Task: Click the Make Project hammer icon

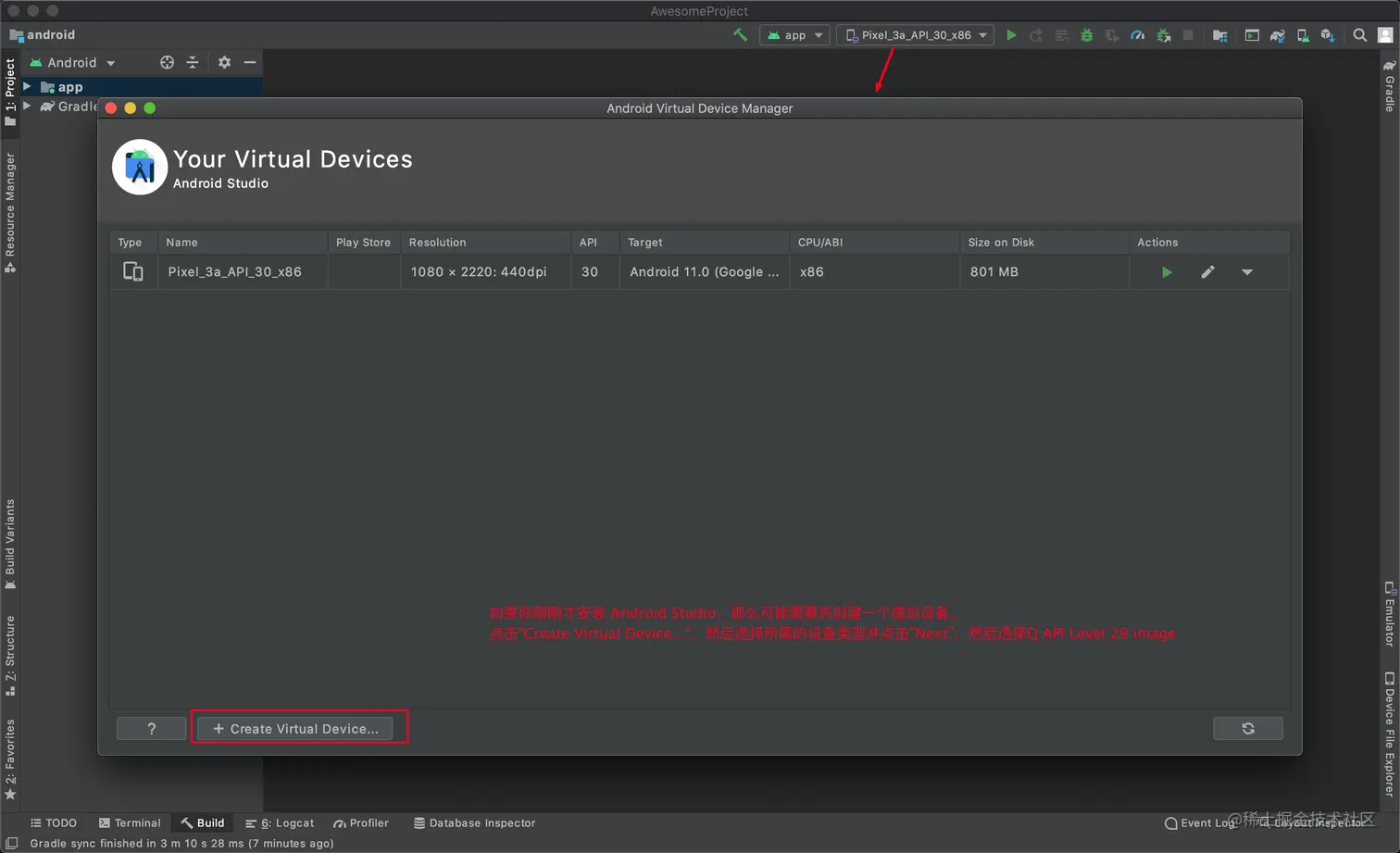Action: click(x=740, y=35)
